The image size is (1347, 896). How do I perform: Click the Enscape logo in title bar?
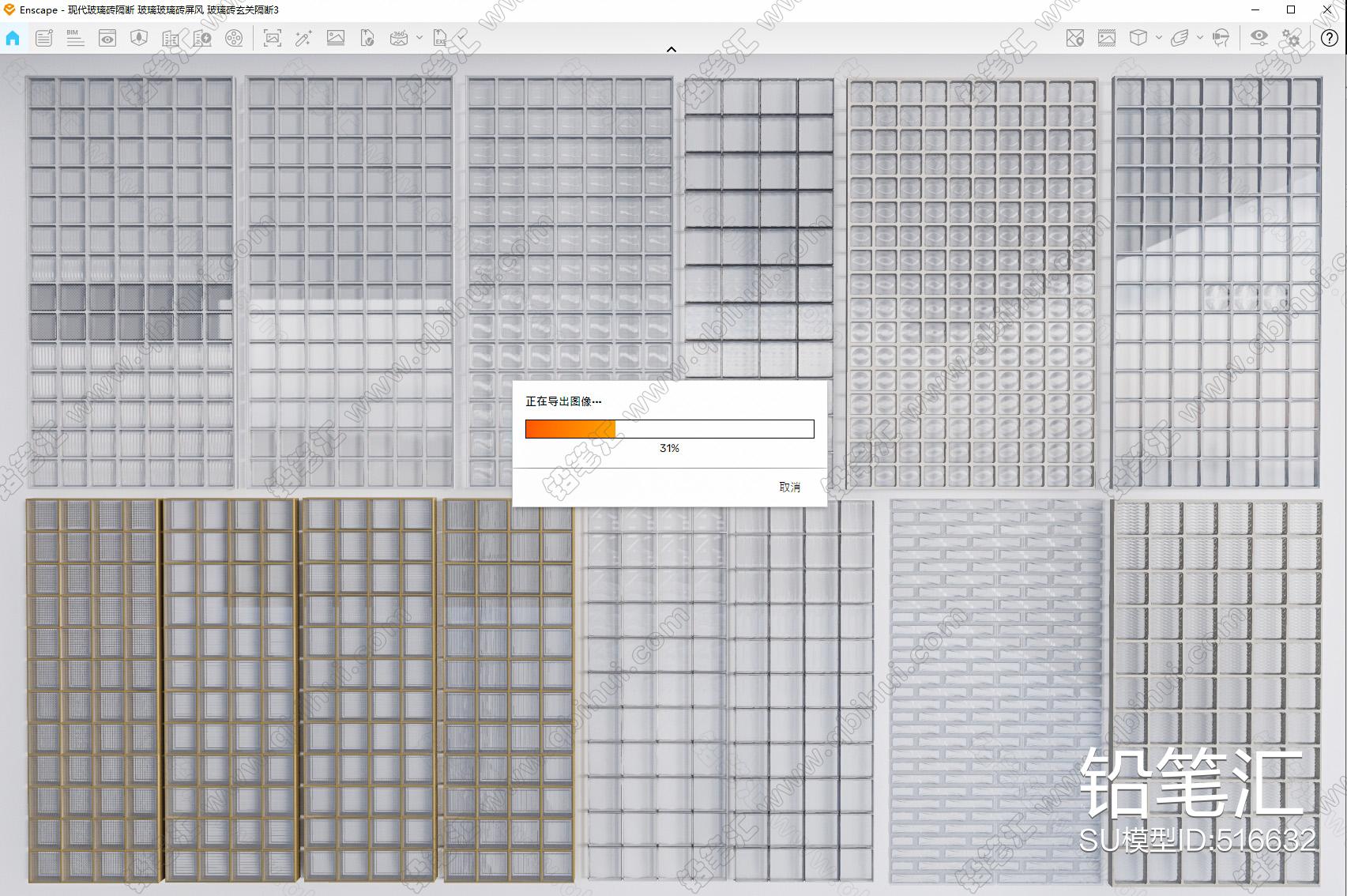tap(9, 9)
